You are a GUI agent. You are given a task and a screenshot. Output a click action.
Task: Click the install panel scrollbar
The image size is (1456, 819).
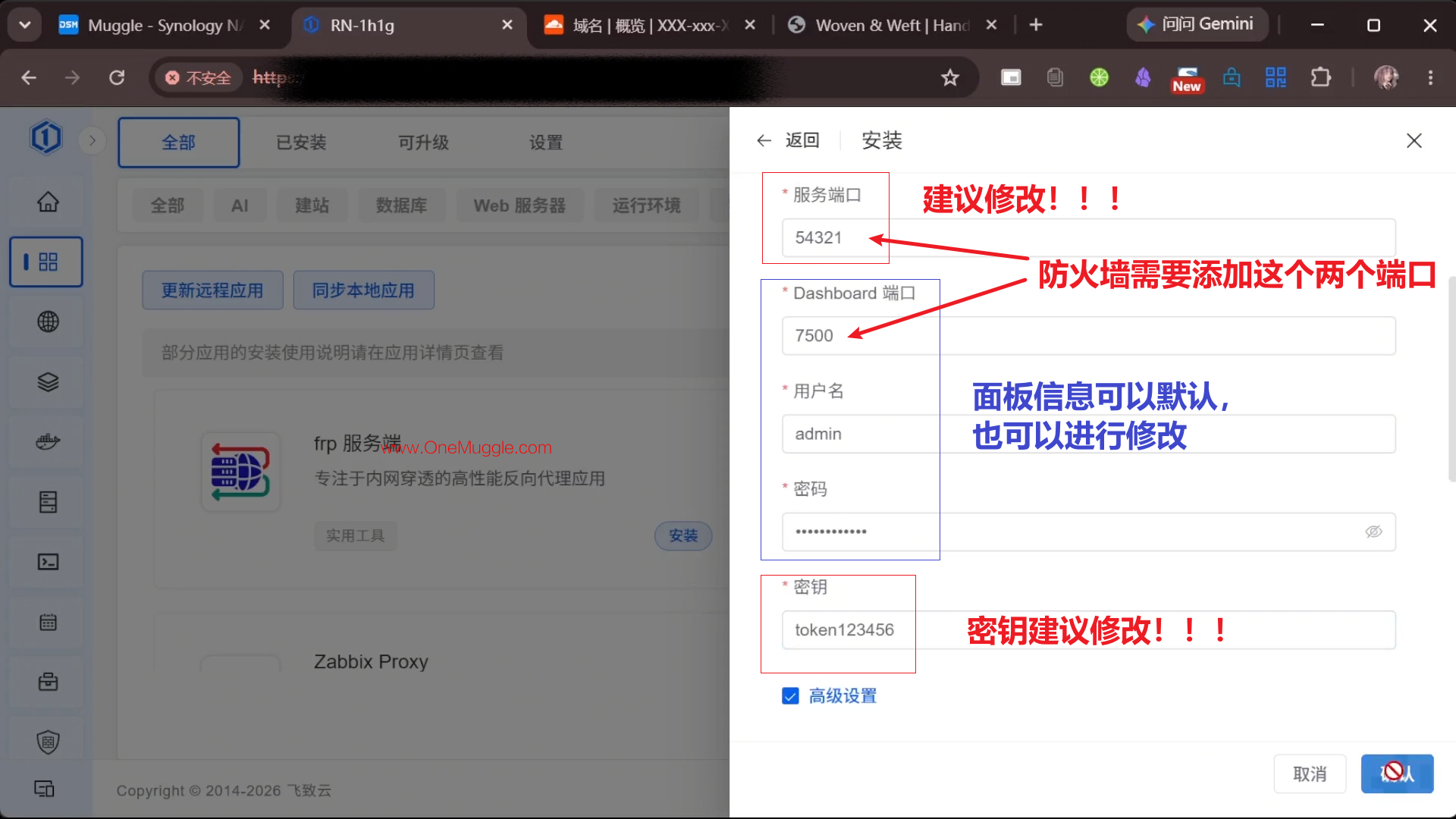tap(1451, 379)
